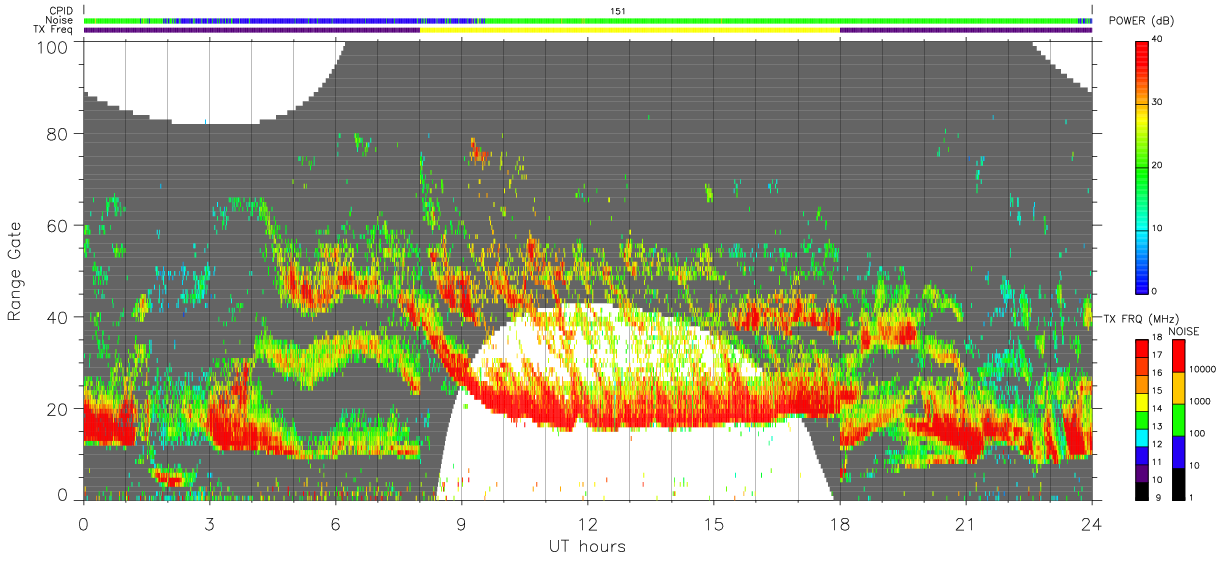
Task: Click the CPID value 151
Action: click(x=618, y=11)
